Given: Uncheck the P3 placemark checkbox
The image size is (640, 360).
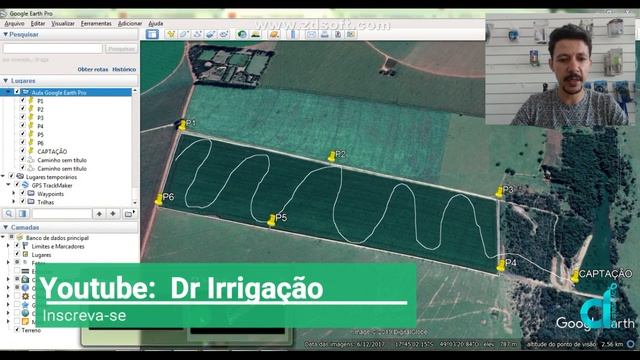Looking at the screenshot, I should 22,117.
